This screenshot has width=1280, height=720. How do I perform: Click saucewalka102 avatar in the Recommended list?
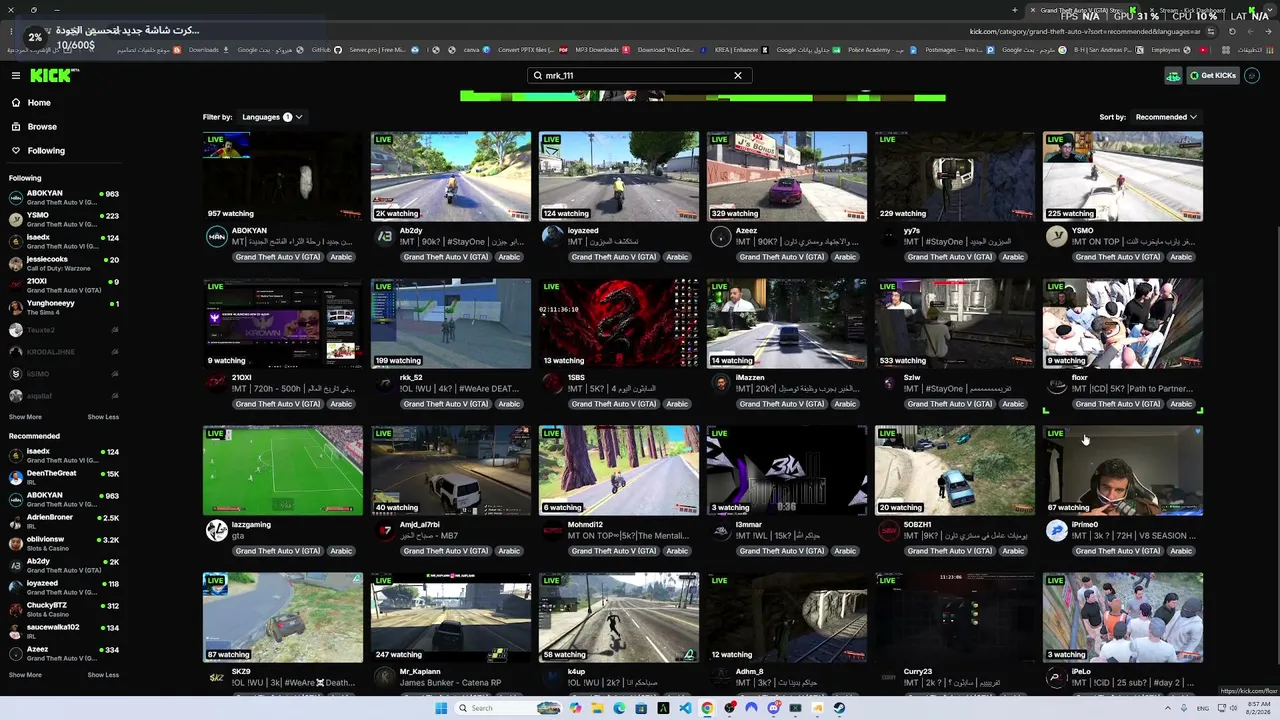coord(16,631)
